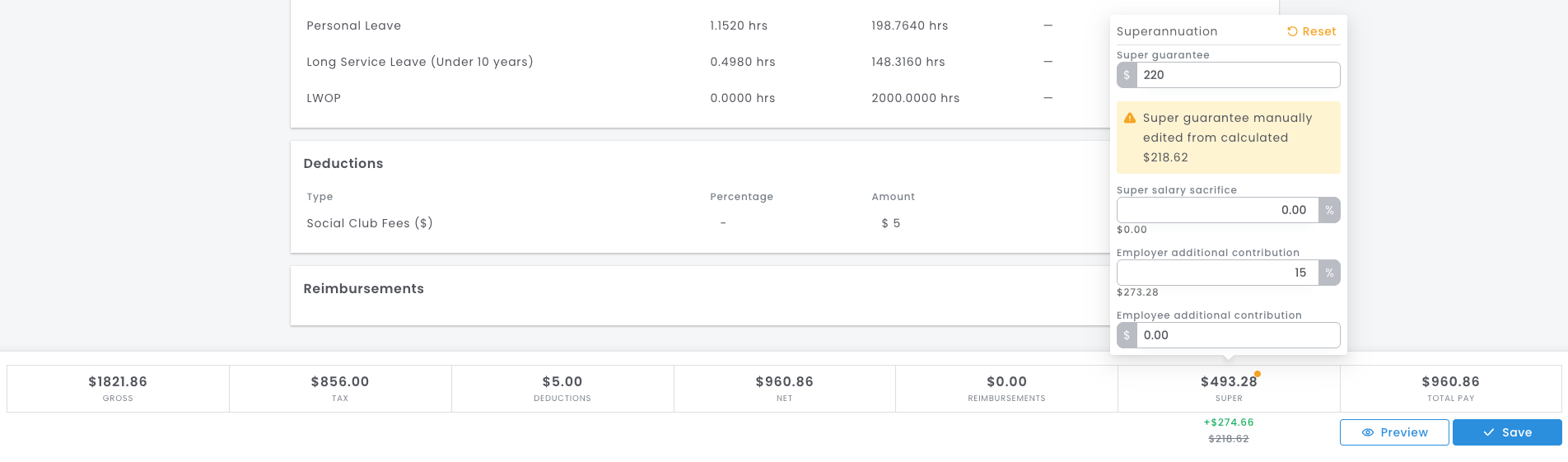This screenshot has width=1568, height=462.
Task: Click the Preview button
Action: click(1394, 432)
